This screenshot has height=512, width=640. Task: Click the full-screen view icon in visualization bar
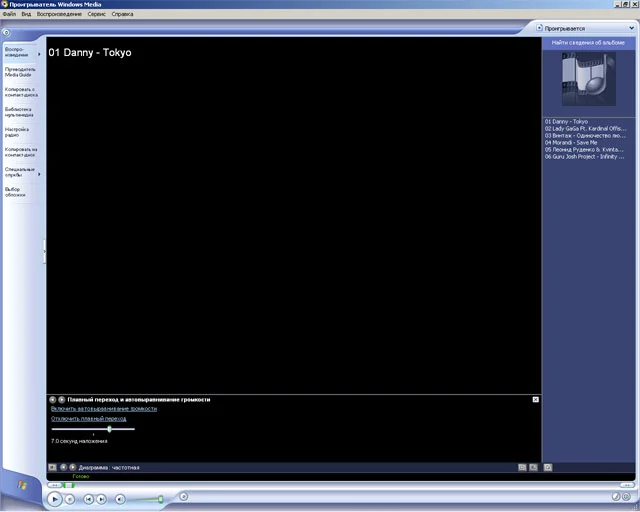tap(522, 467)
